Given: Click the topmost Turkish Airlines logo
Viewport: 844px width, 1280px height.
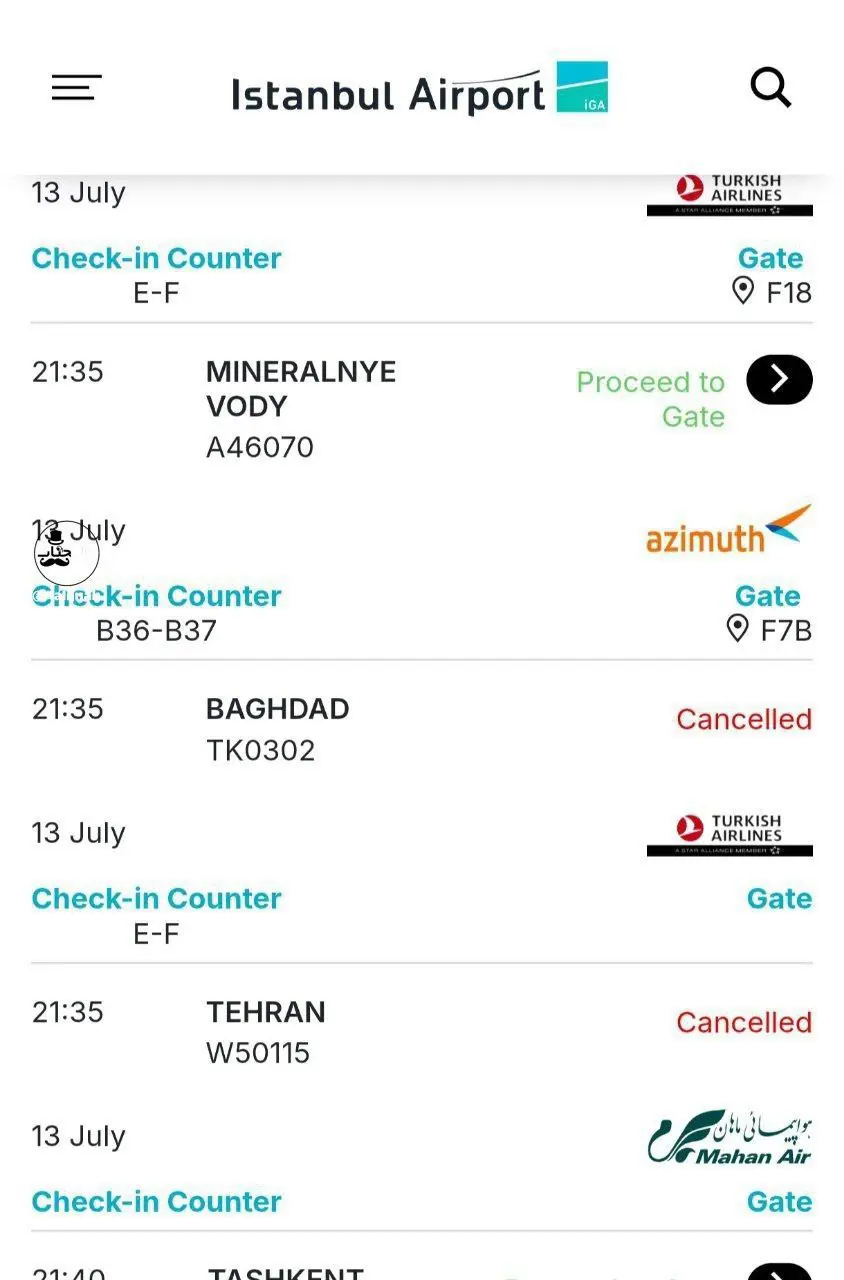Looking at the screenshot, I should (730, 195).
